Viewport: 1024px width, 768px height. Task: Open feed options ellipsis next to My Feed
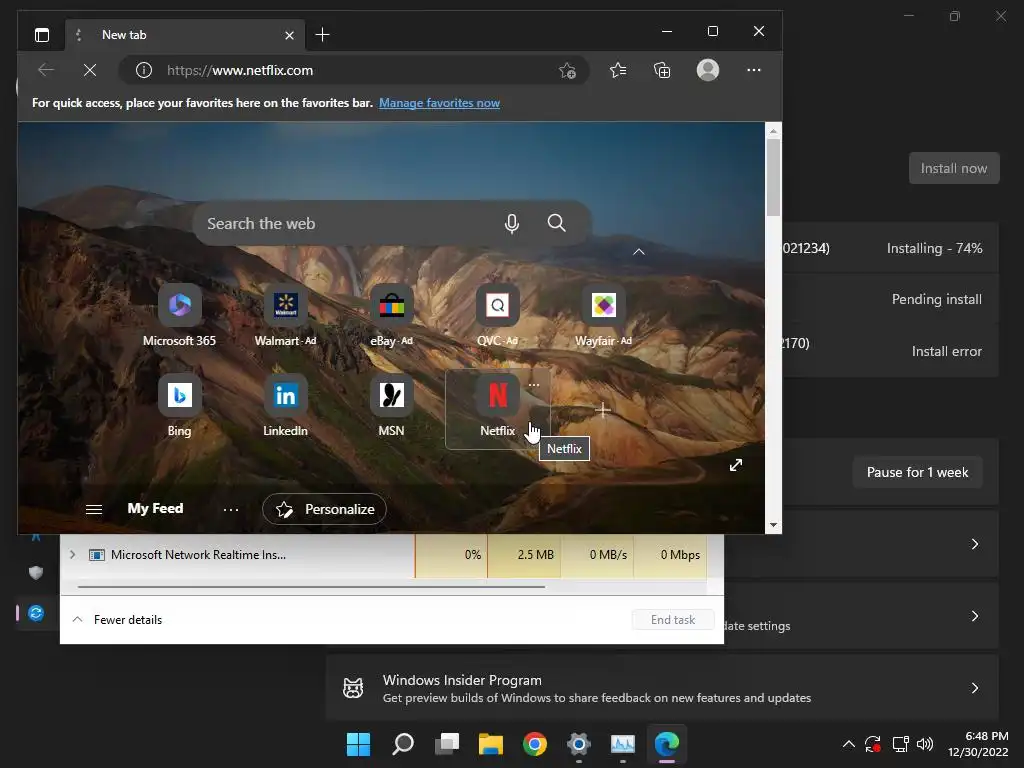pyautogui.click(x=231, y=509)
